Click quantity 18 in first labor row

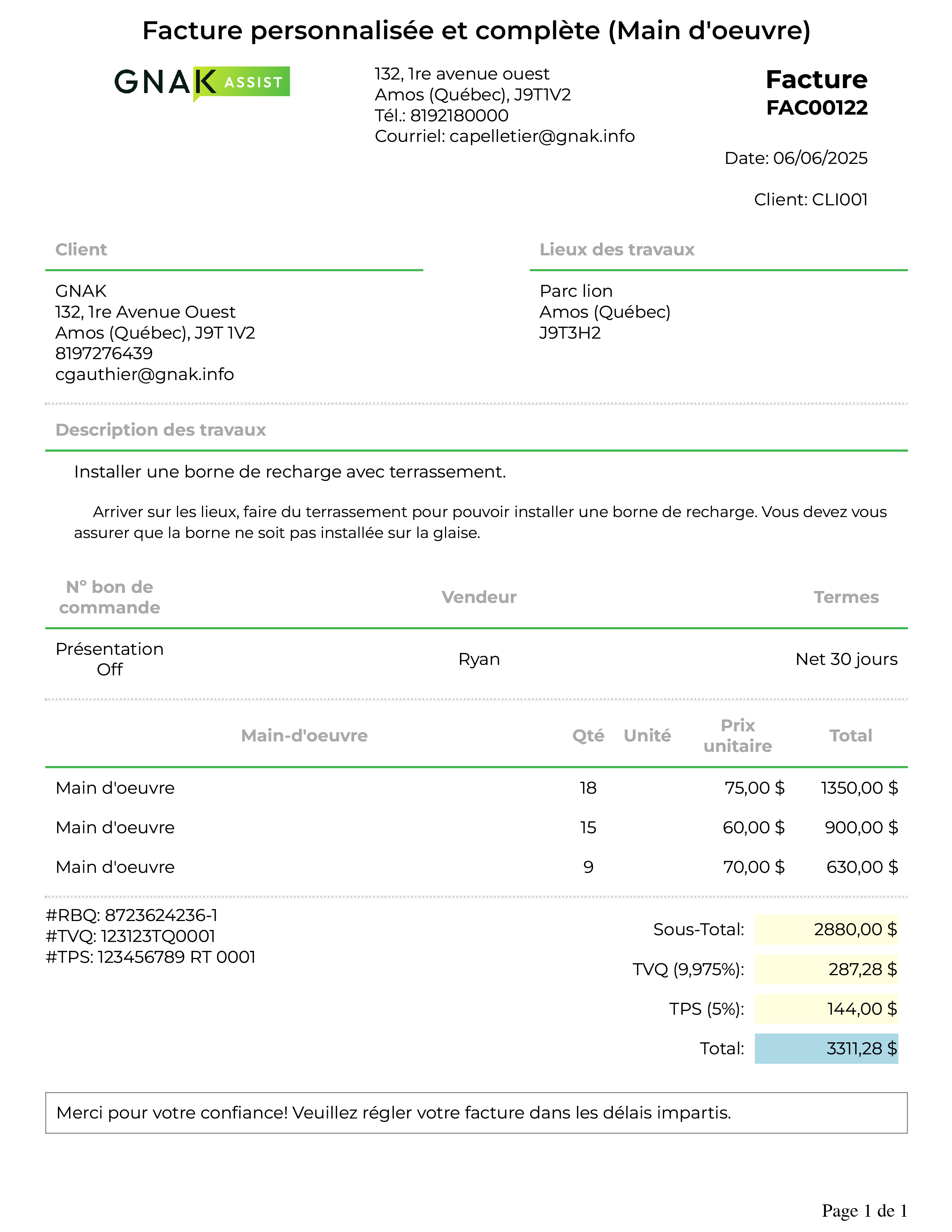pos(588,788)
